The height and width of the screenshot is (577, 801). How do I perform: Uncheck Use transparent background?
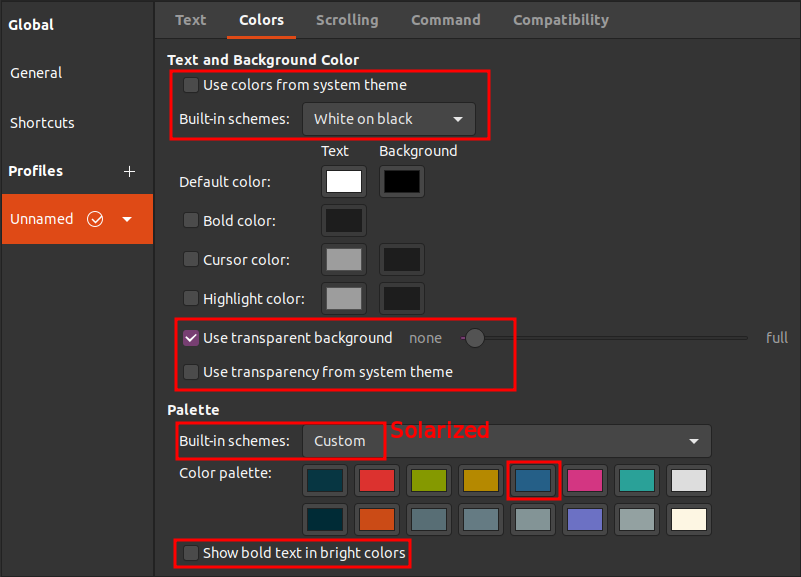tap(191, 338)
